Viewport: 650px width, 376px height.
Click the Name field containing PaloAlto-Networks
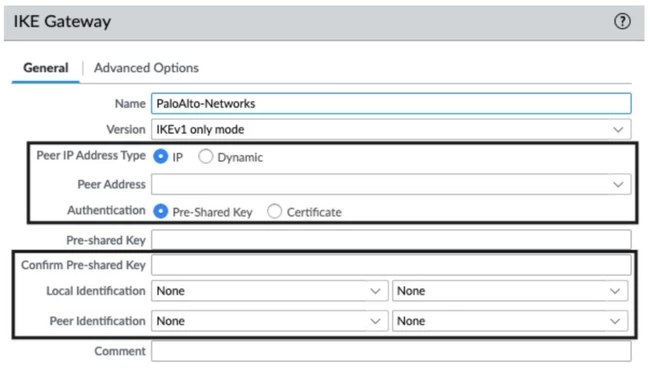pyautogui.click(x=391, y=103)
